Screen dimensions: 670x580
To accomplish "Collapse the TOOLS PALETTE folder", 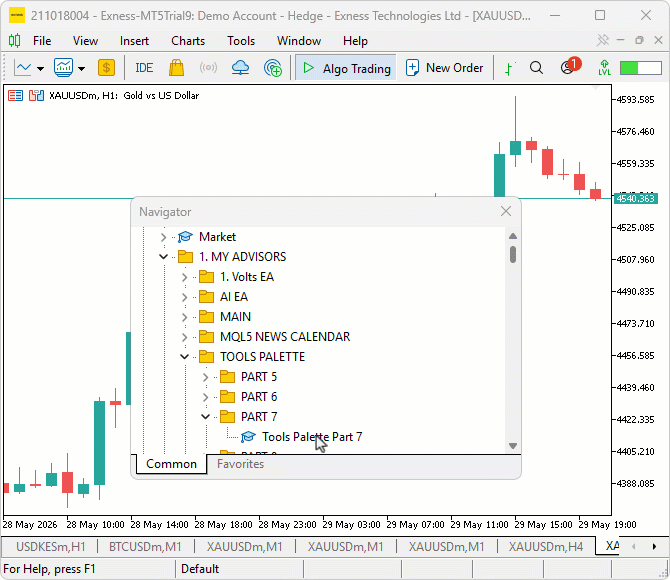I will pyautogui.click(x=184, y=357).
